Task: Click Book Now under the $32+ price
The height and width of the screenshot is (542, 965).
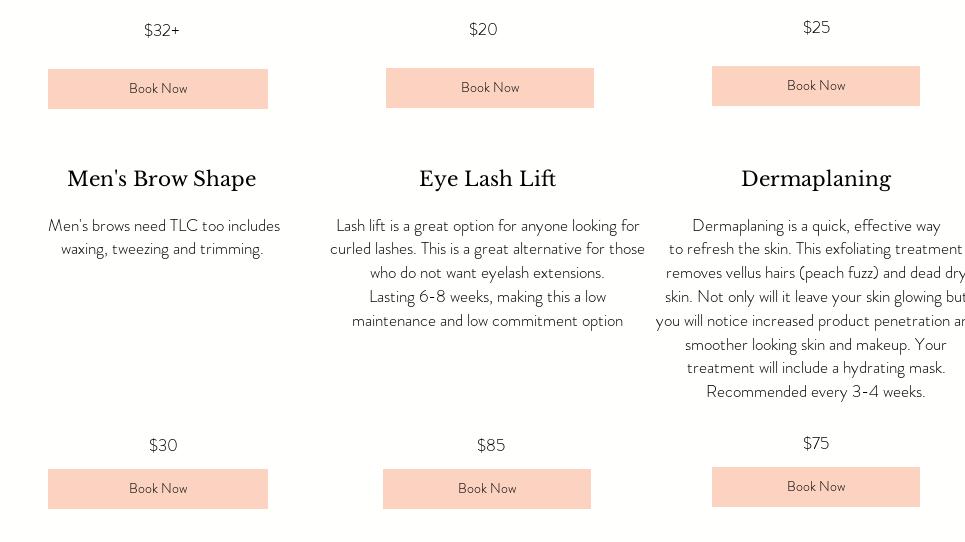Action: 158,89
